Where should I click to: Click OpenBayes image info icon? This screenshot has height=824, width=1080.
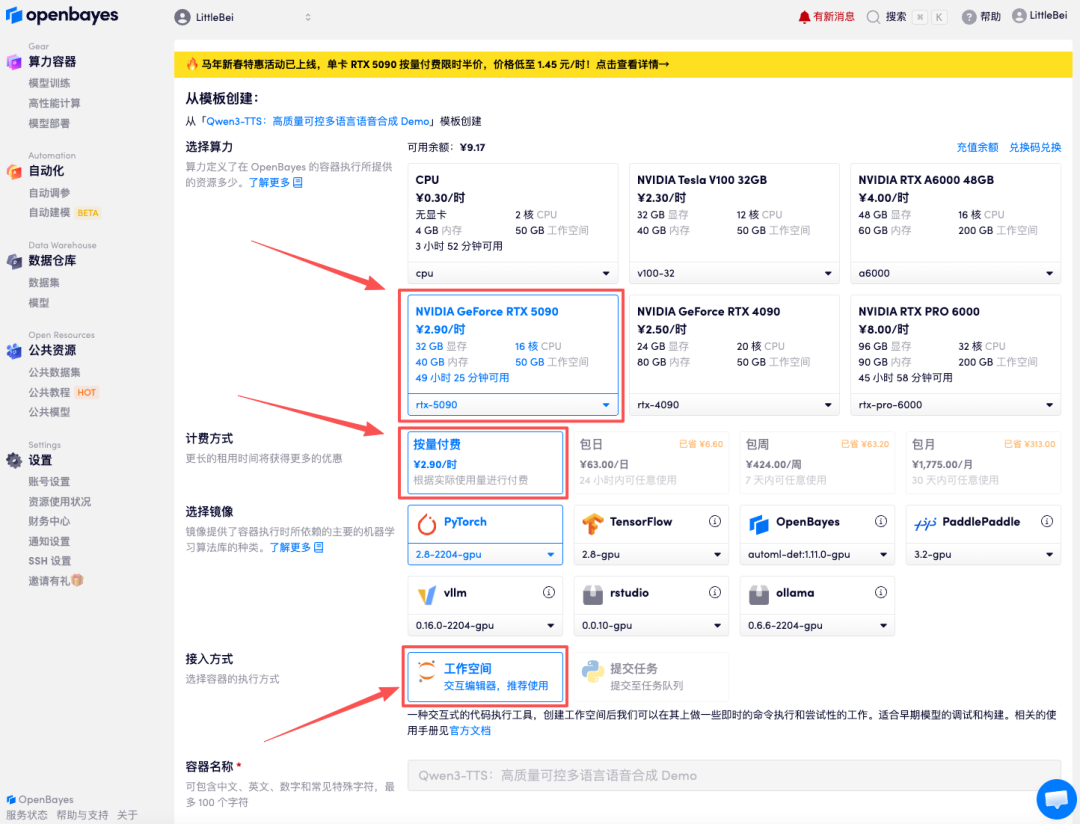881,522
